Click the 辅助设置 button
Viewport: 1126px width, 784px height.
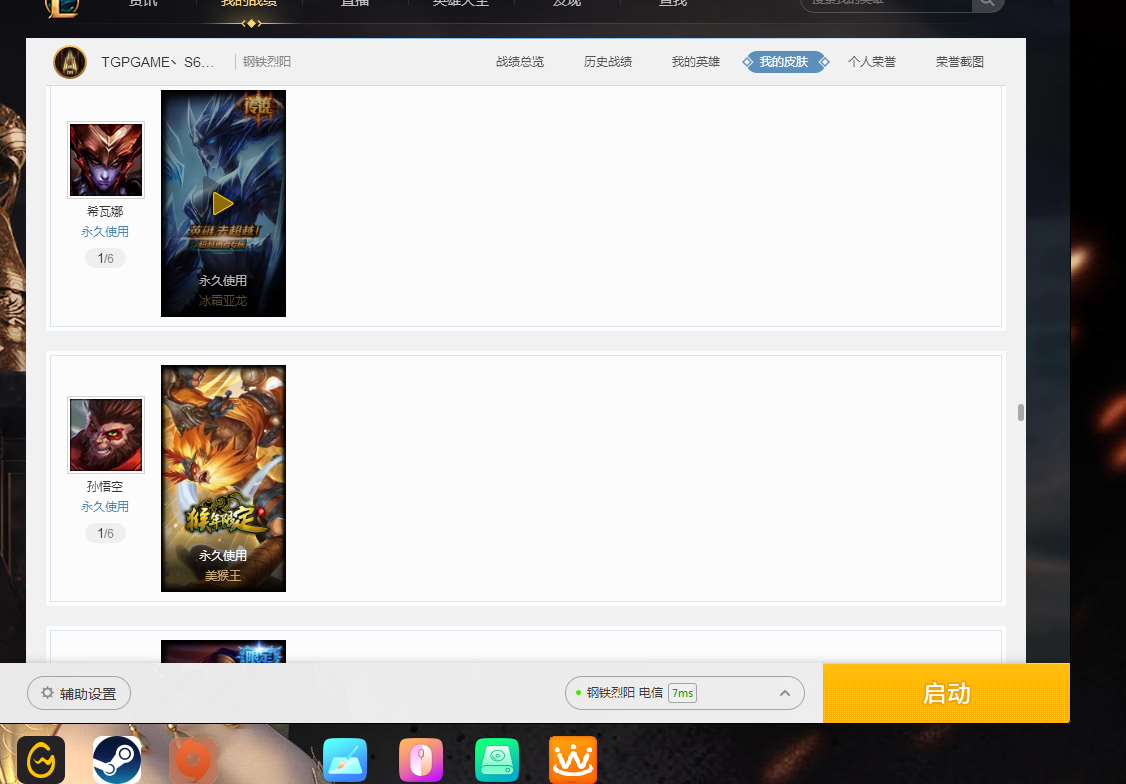click(79, 693)
